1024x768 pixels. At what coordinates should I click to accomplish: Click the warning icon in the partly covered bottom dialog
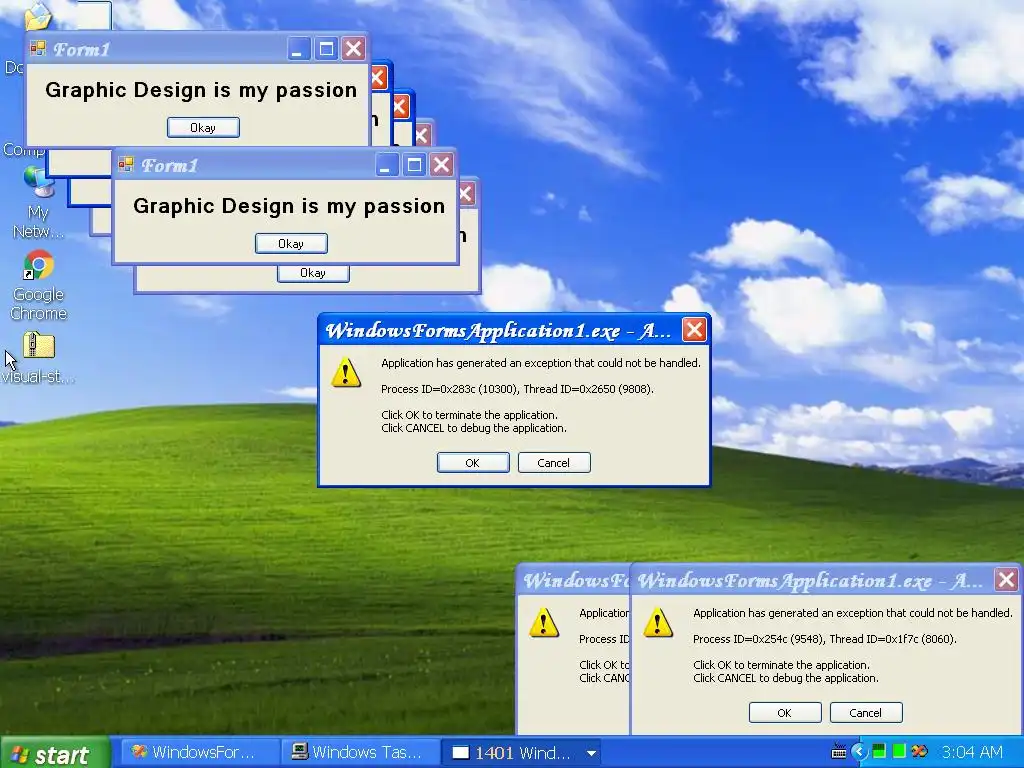click(544, 622)
